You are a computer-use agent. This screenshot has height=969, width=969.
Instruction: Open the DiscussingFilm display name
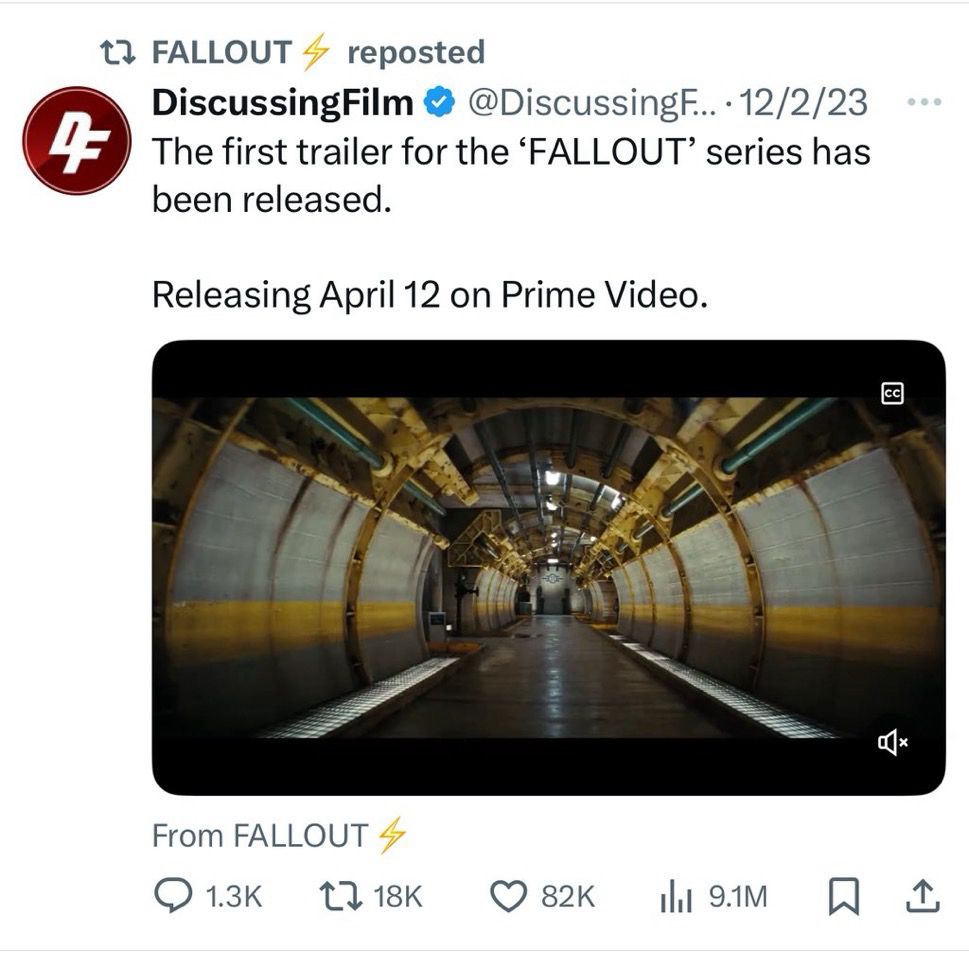282,102
